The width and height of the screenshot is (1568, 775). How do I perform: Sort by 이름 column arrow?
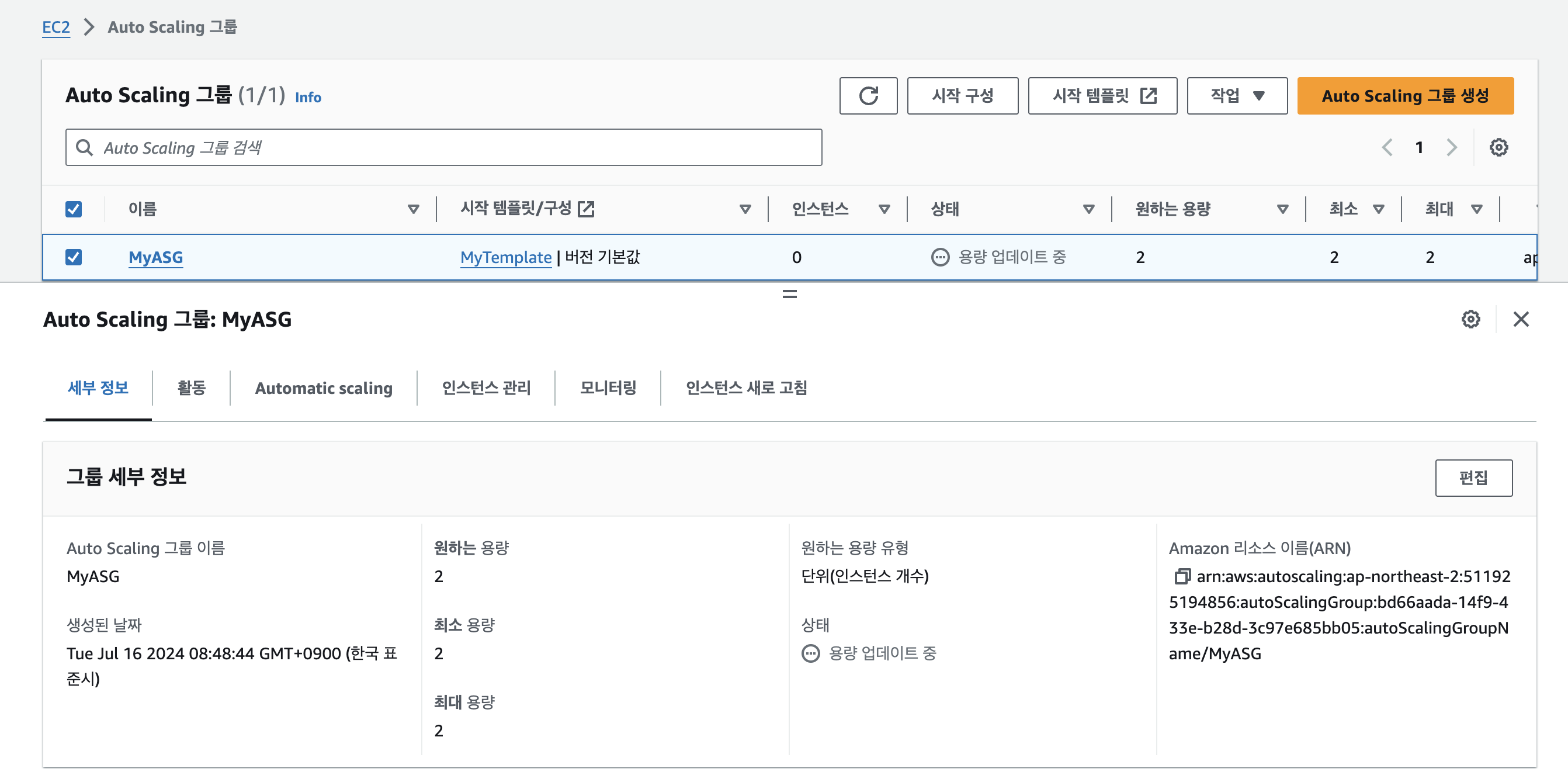(x=413, y=209)
